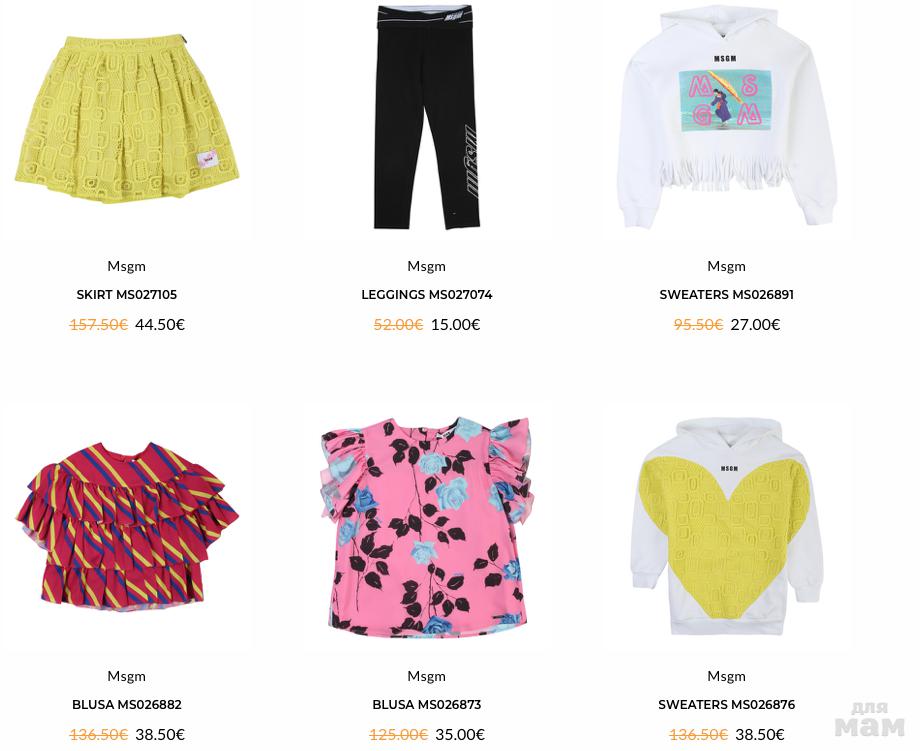Click the BLUSA MS026873 product title
This screenshot has height=751, width=920.
click(x=427, y=704)
